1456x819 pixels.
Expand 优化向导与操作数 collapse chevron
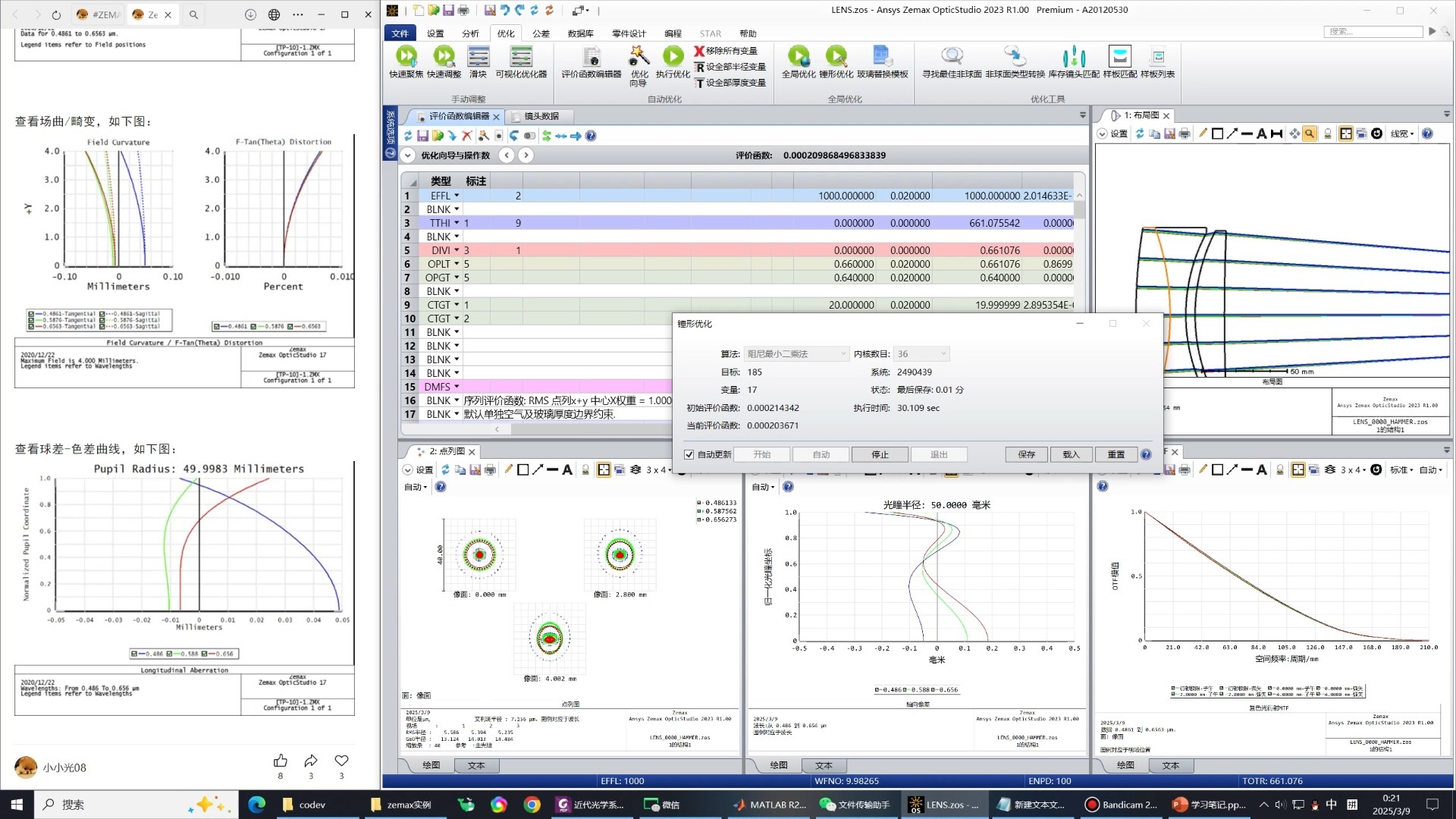coord(408,155)
